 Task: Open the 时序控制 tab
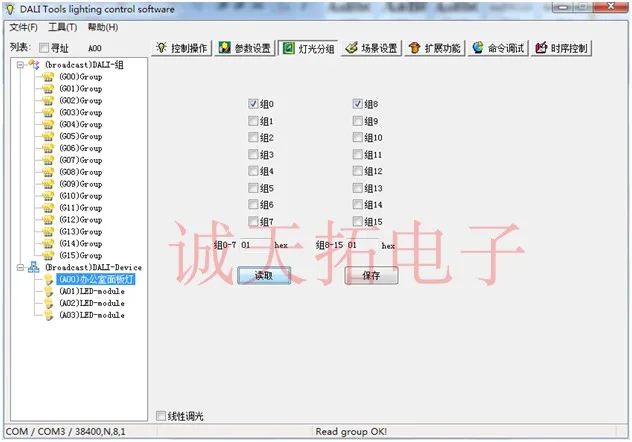pyautogui.click(x=561, y=48)
